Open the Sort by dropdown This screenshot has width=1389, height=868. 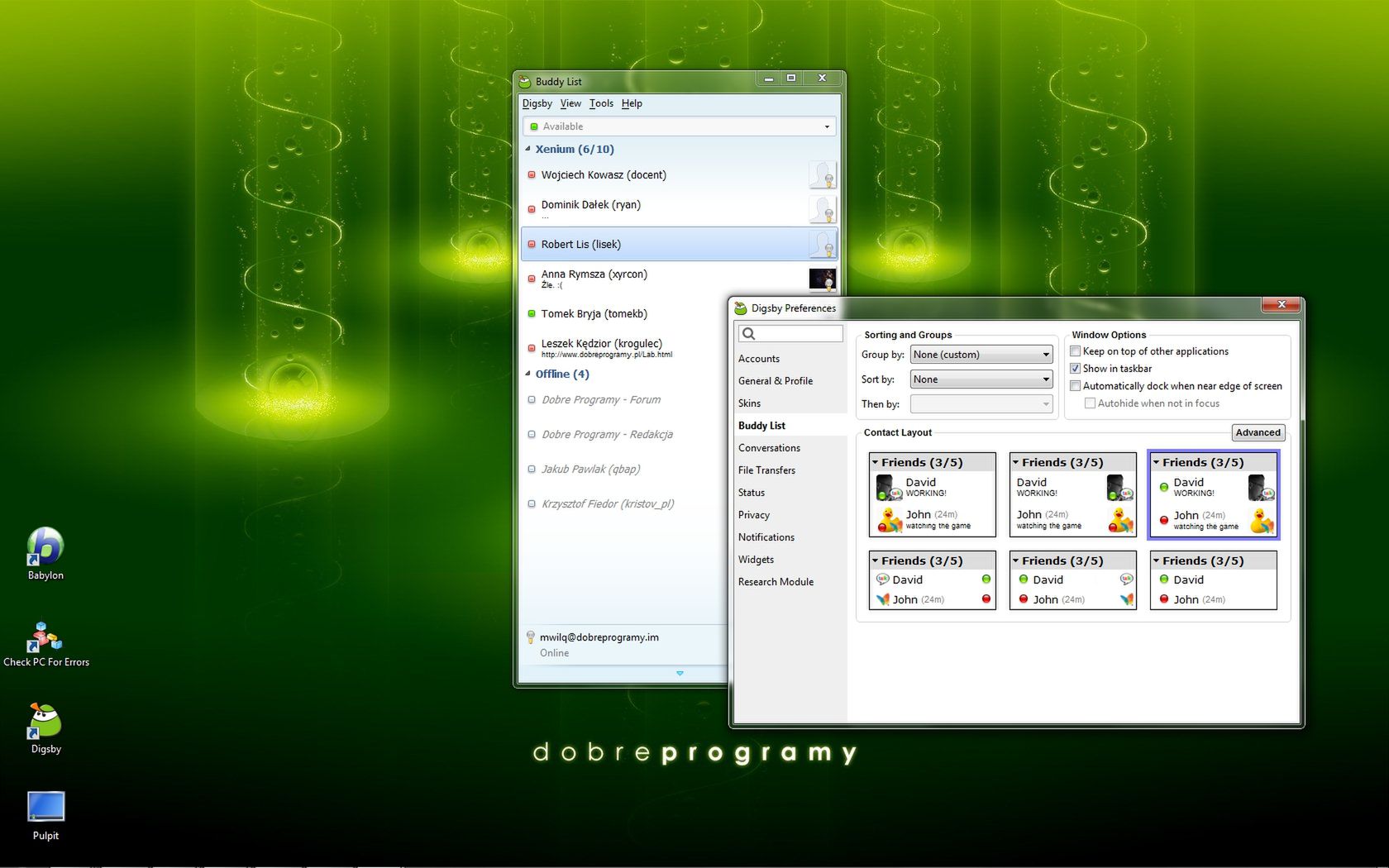click(x=981, y=379)
